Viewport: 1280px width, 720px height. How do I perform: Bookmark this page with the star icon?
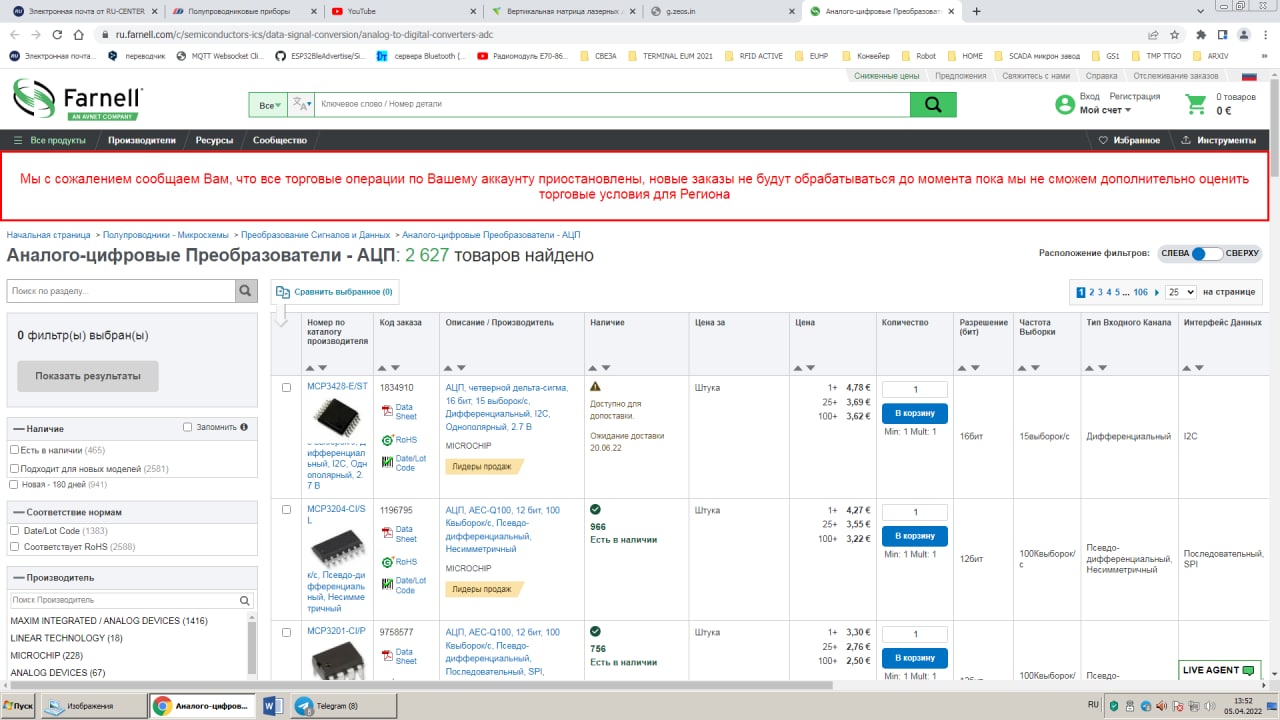(1175, 34)
